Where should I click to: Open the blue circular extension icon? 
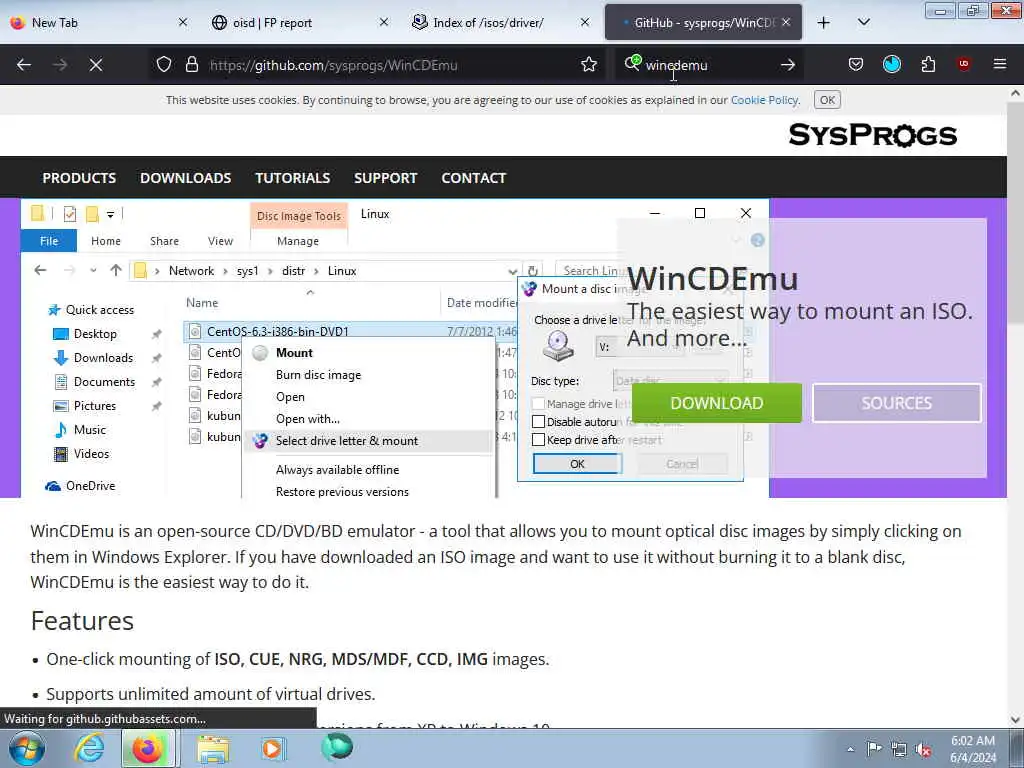(892, 64)
